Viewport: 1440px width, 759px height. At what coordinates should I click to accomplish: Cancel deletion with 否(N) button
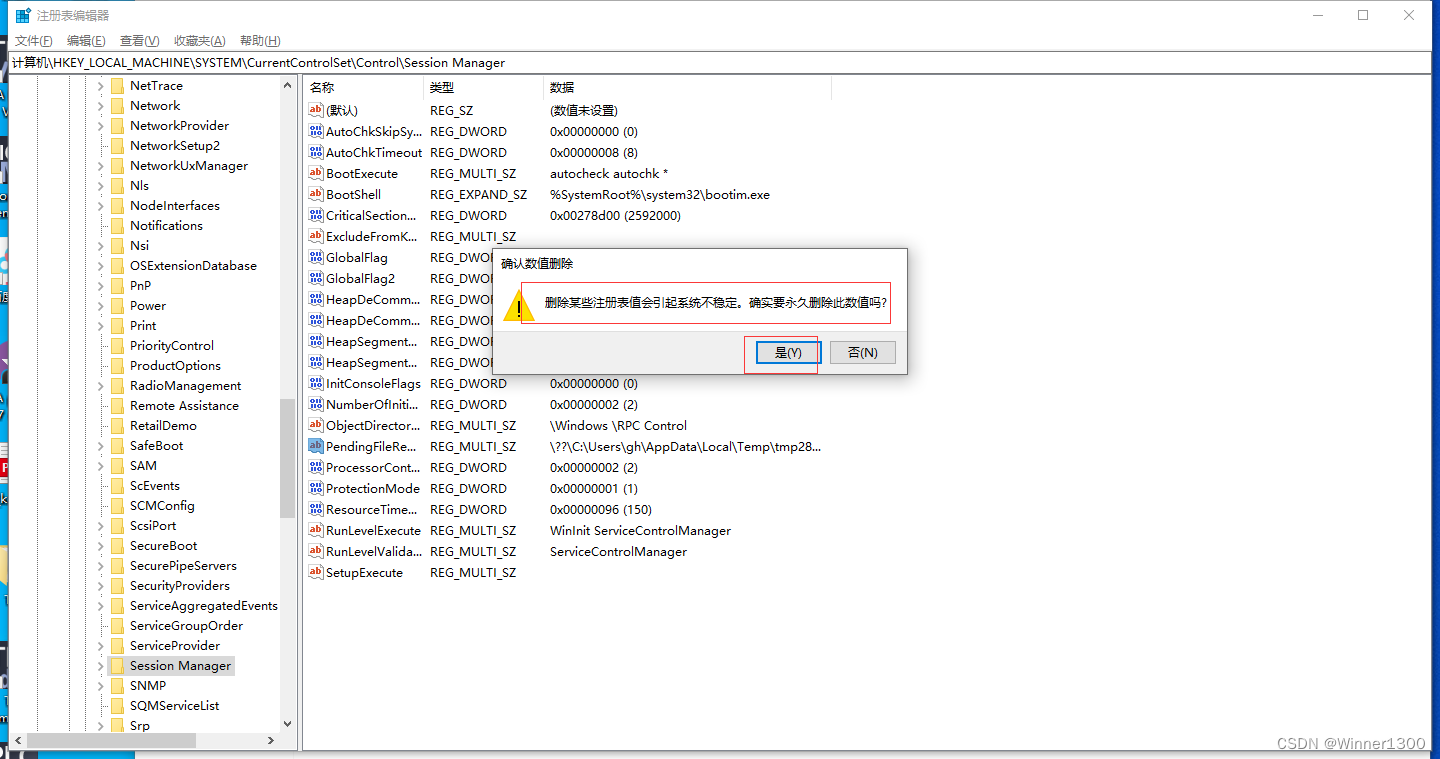click(862, 352)
